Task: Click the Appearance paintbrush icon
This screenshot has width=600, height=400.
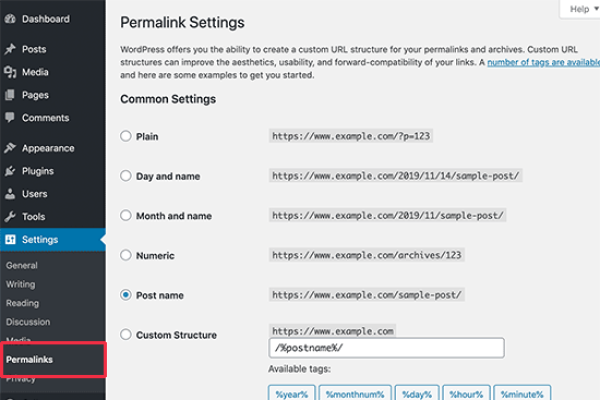Action: point(10,148)
